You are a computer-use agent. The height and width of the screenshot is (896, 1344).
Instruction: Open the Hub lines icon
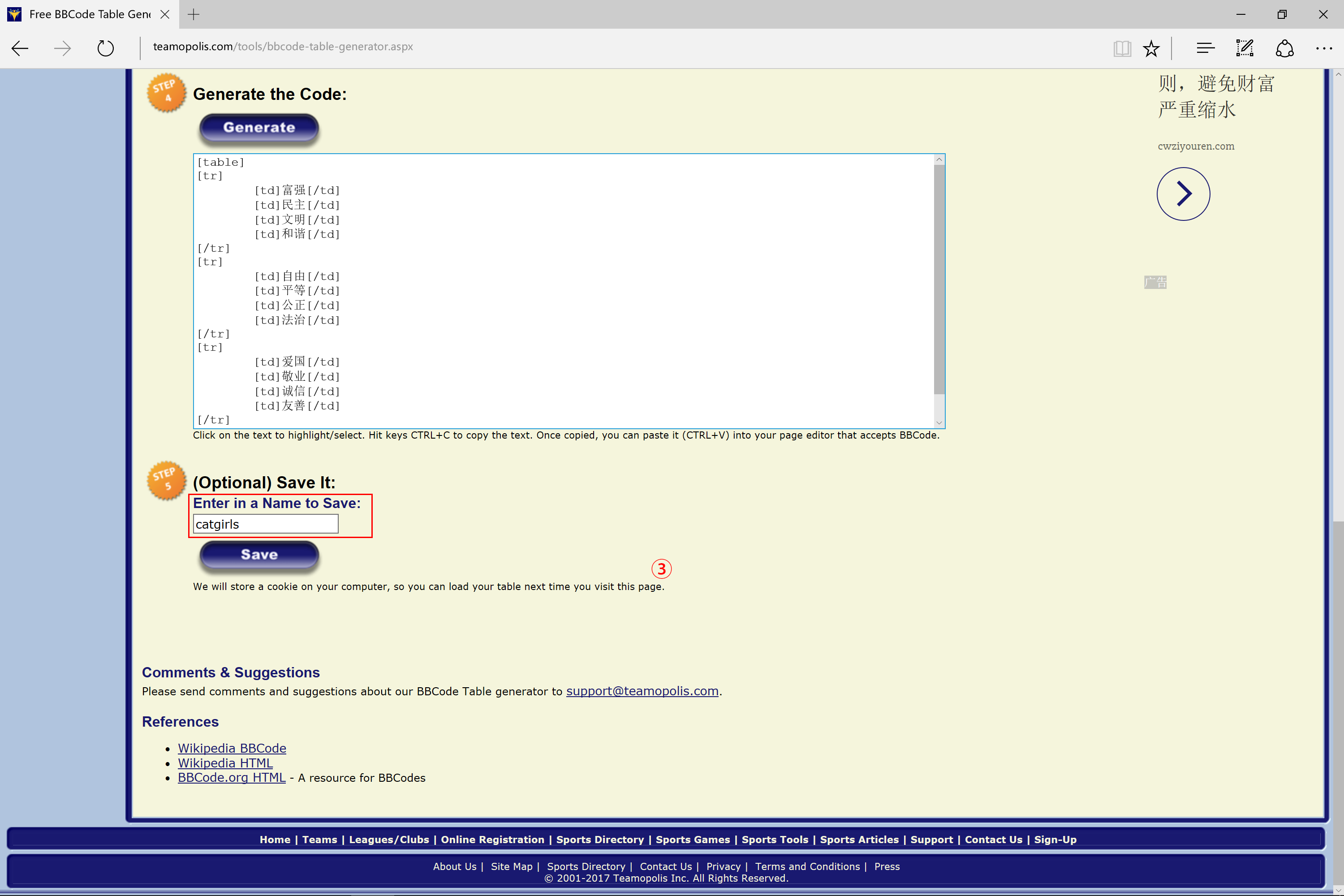coord(1205,48)
